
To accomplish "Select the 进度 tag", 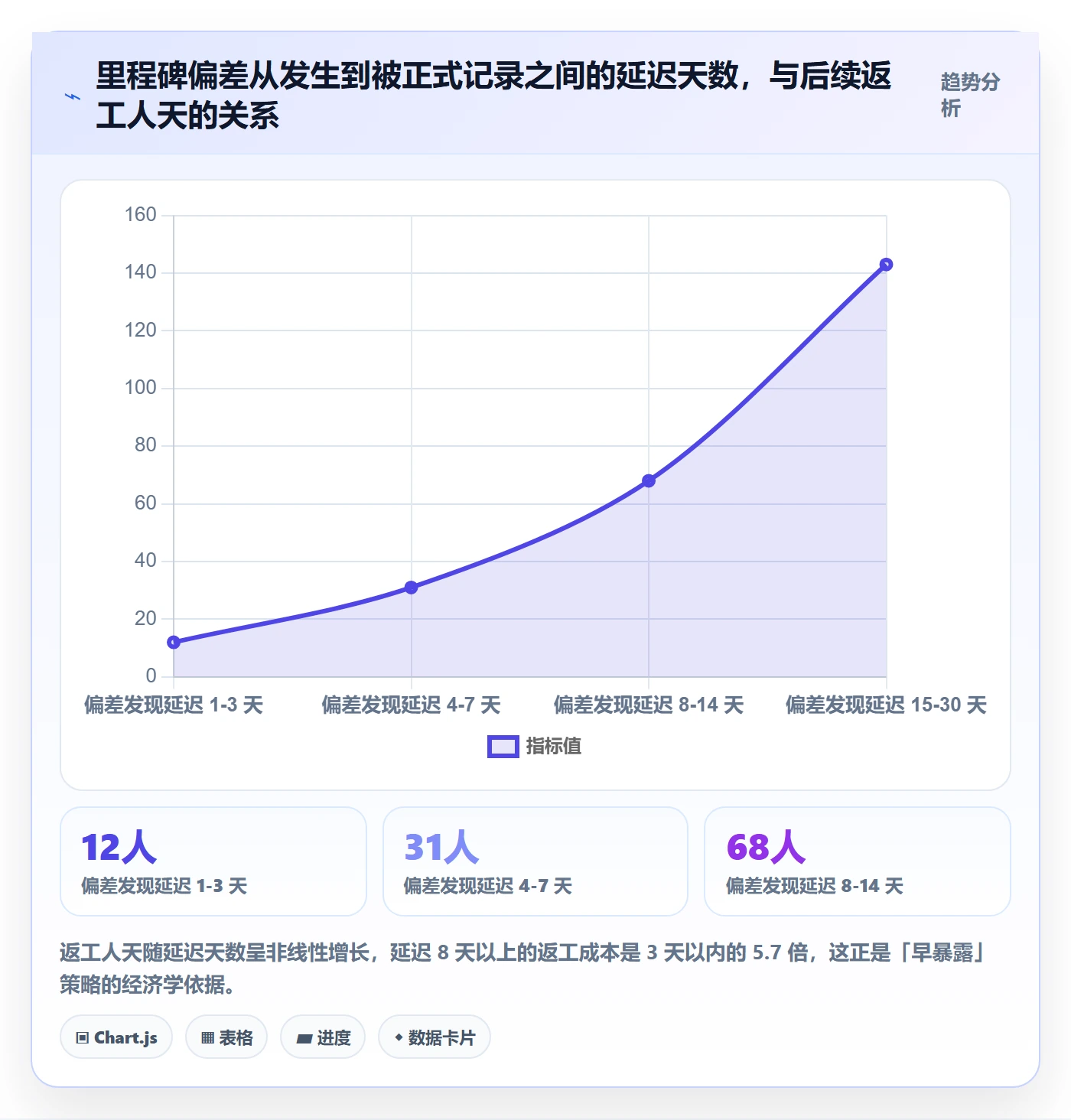I will 323,1037.
